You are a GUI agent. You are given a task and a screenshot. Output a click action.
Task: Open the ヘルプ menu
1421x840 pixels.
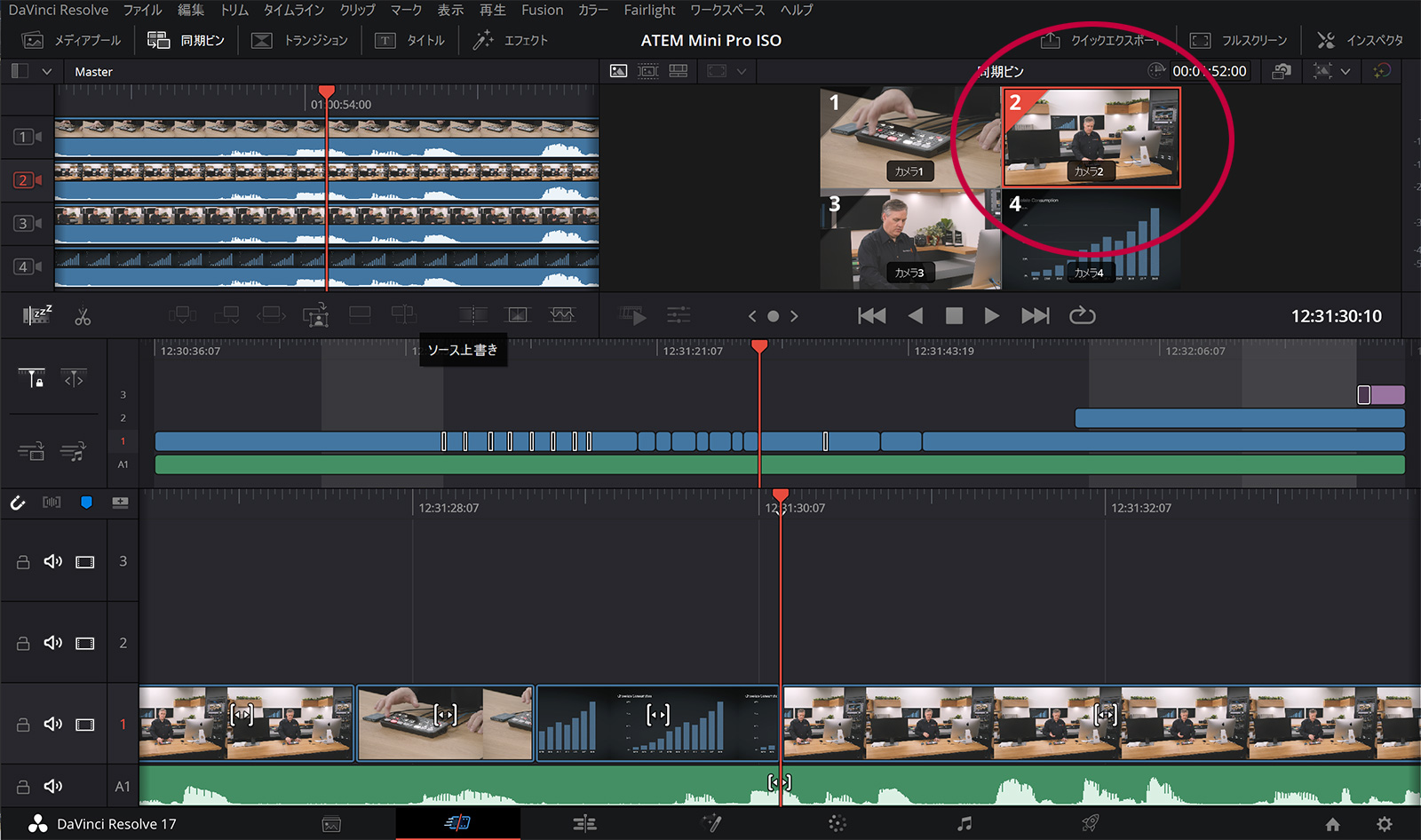[x=797, y=10]
